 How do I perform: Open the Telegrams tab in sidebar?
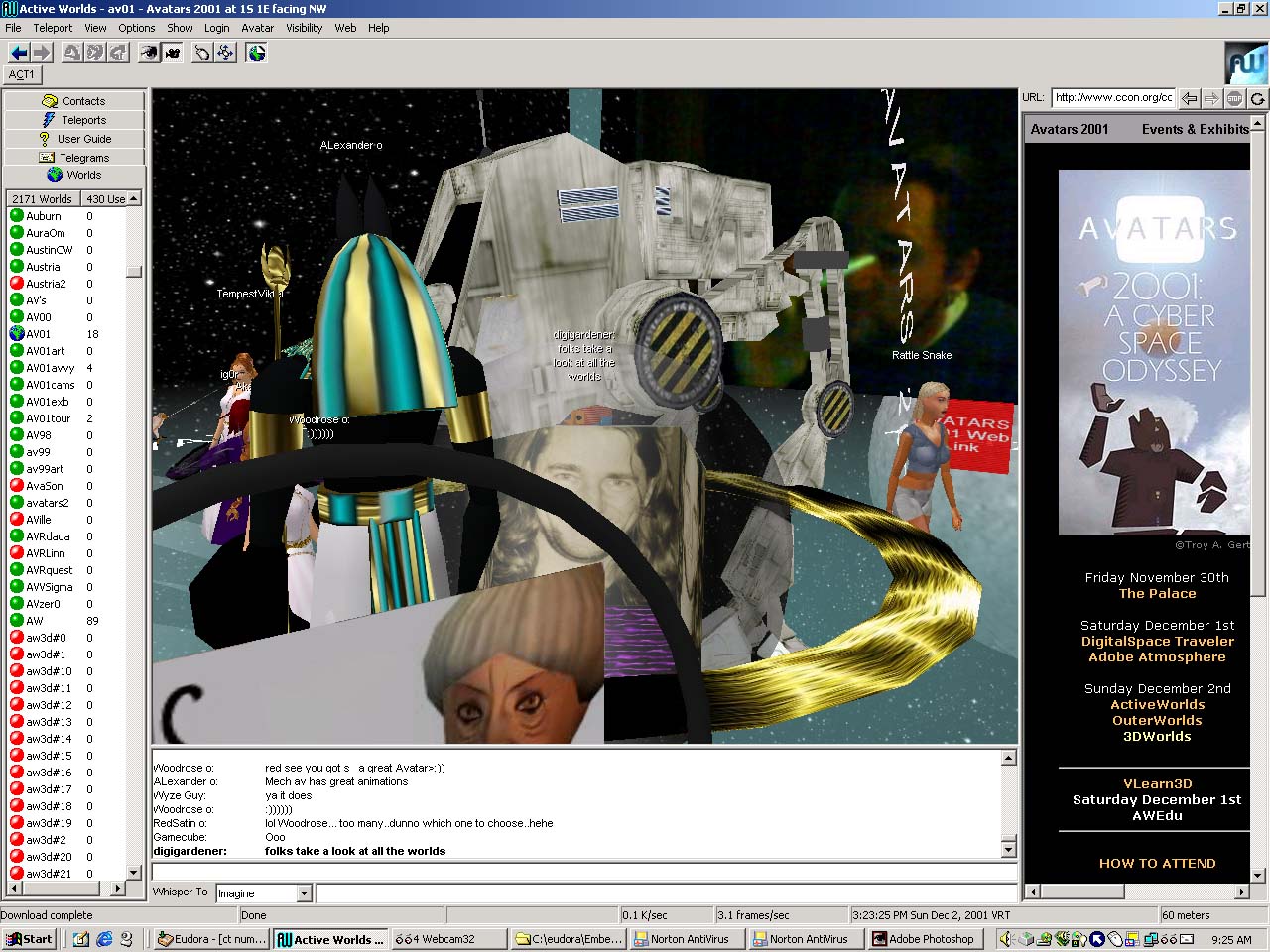point(74,157)
